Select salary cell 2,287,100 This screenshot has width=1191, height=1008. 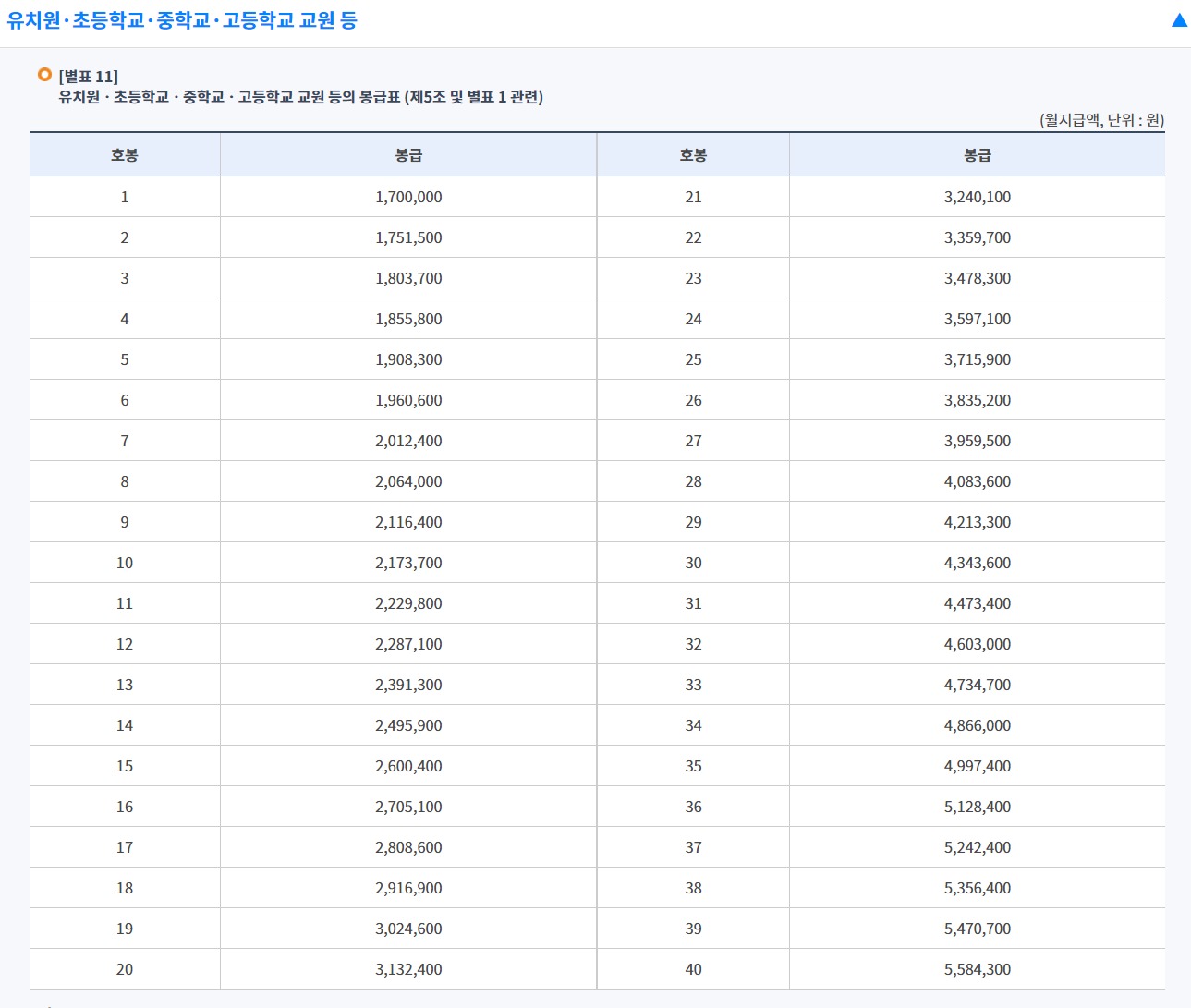click(x=408, y=644)
